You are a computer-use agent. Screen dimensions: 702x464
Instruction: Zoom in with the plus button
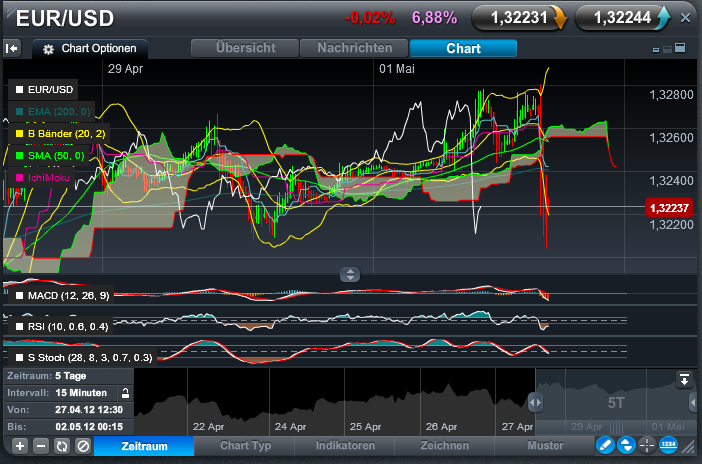point(20,446)
